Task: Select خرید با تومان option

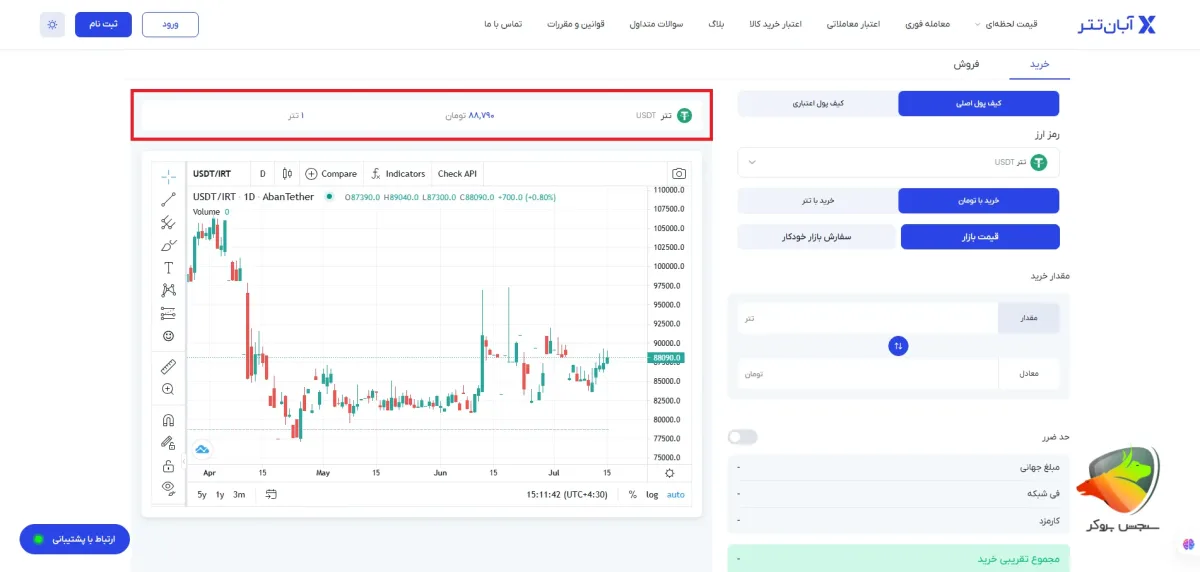Action: pos(978,201)
